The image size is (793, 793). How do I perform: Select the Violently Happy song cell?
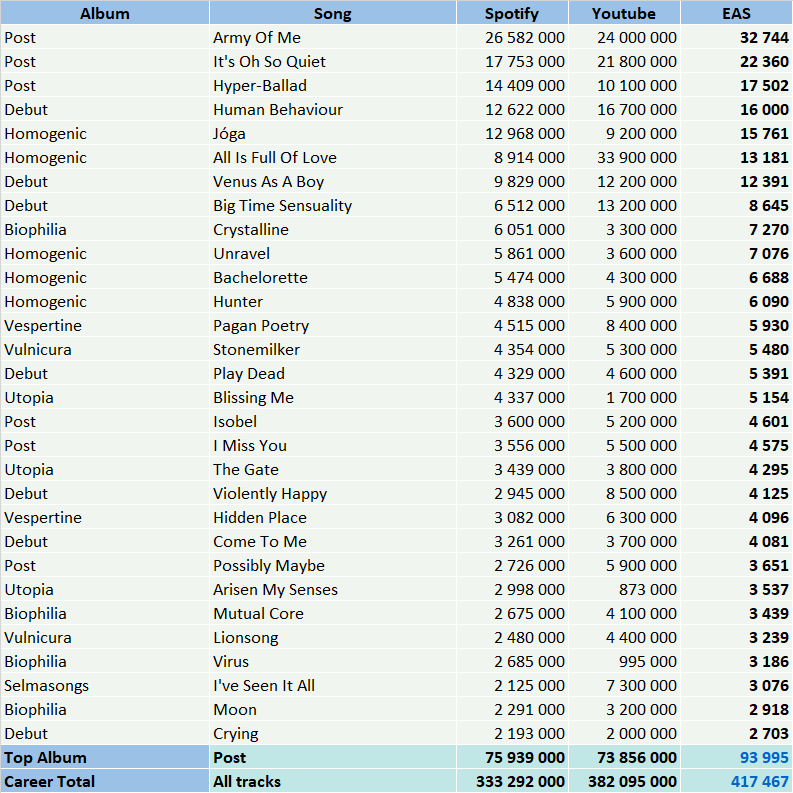pos(333,494)
